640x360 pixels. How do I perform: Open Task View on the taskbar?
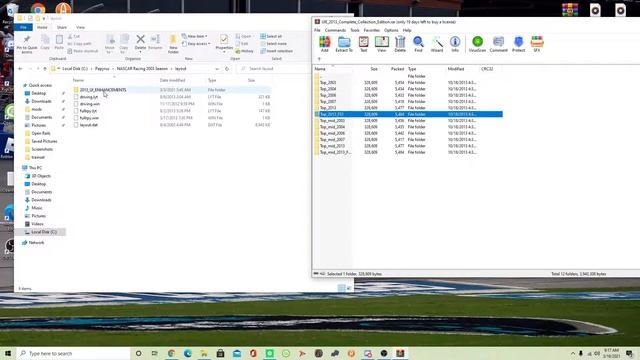pyautogui.click(x=155, y=353)
